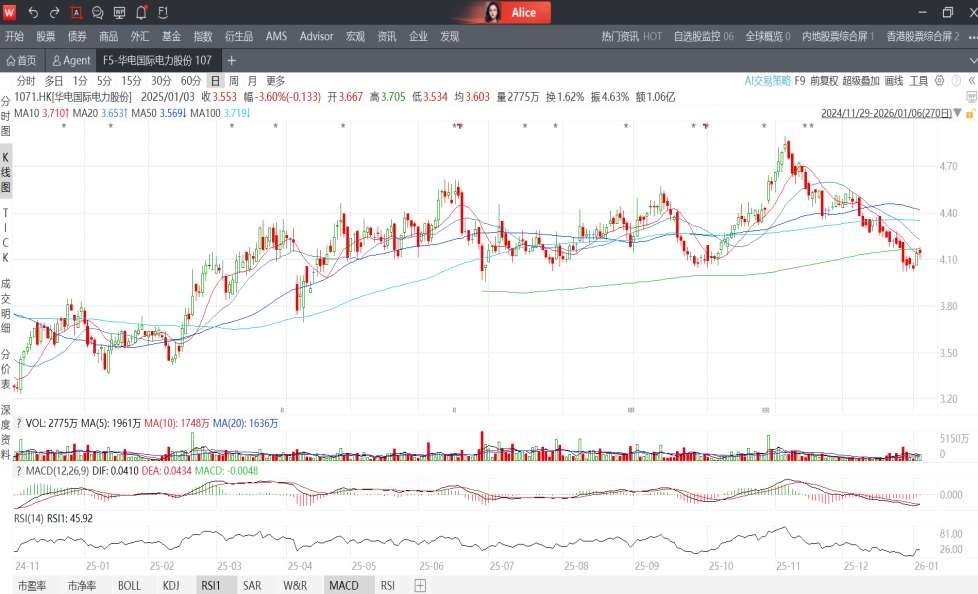
Task: Click the redo arrow in title bar
Action: point(55,12)
